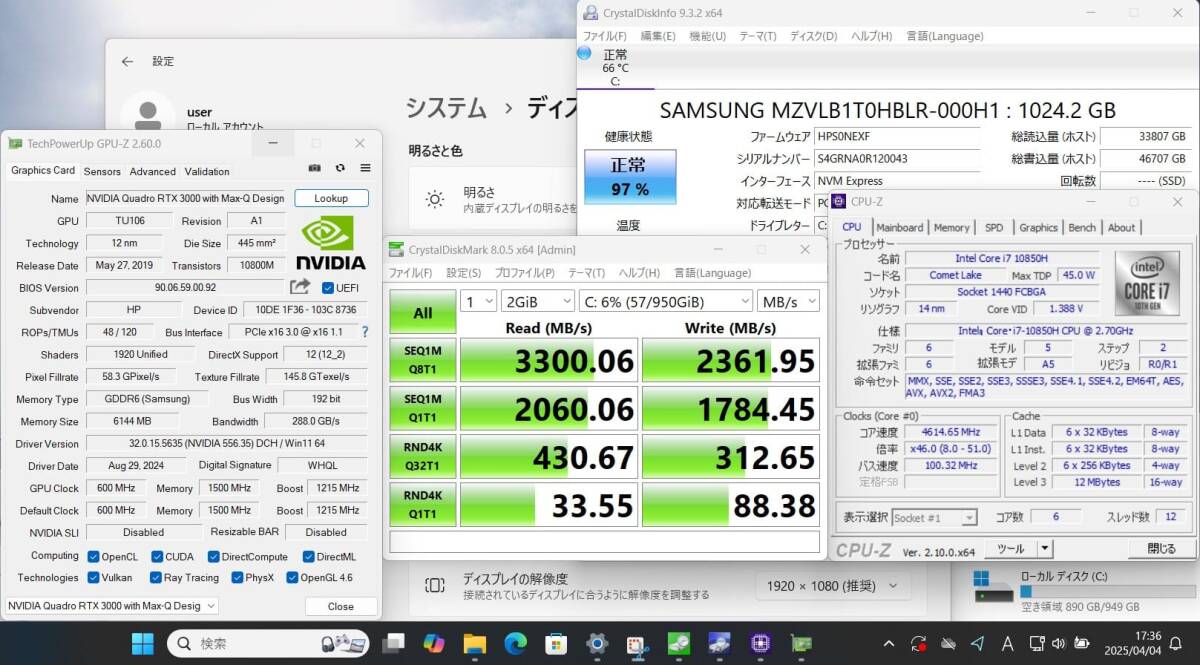Click the Close button in GPU-Z
This screenshot has width=1200, height=665.
point(341,606)
